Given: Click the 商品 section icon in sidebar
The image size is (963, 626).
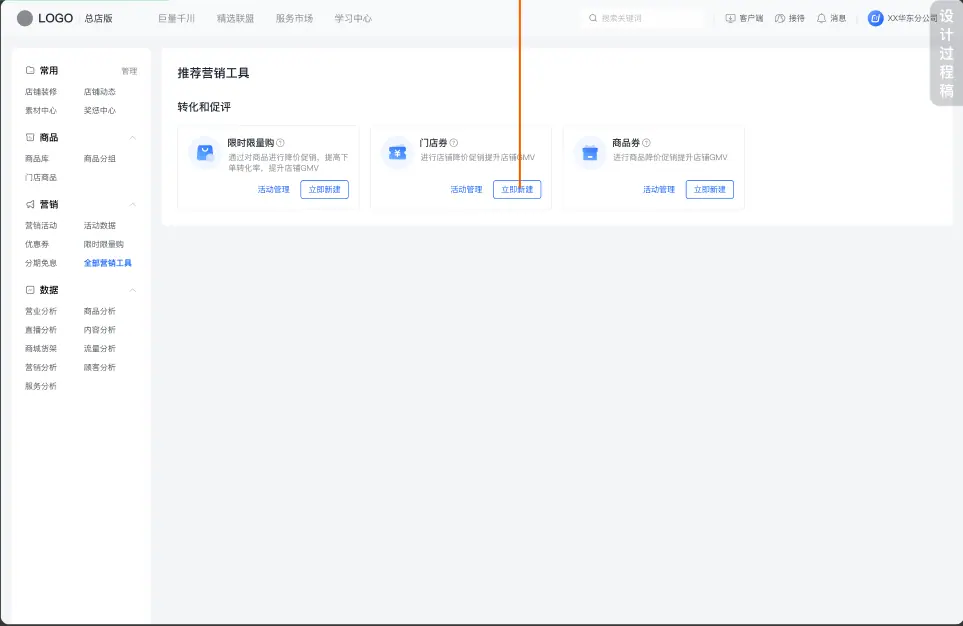Looking at the screenshot, I should [29, 137].
